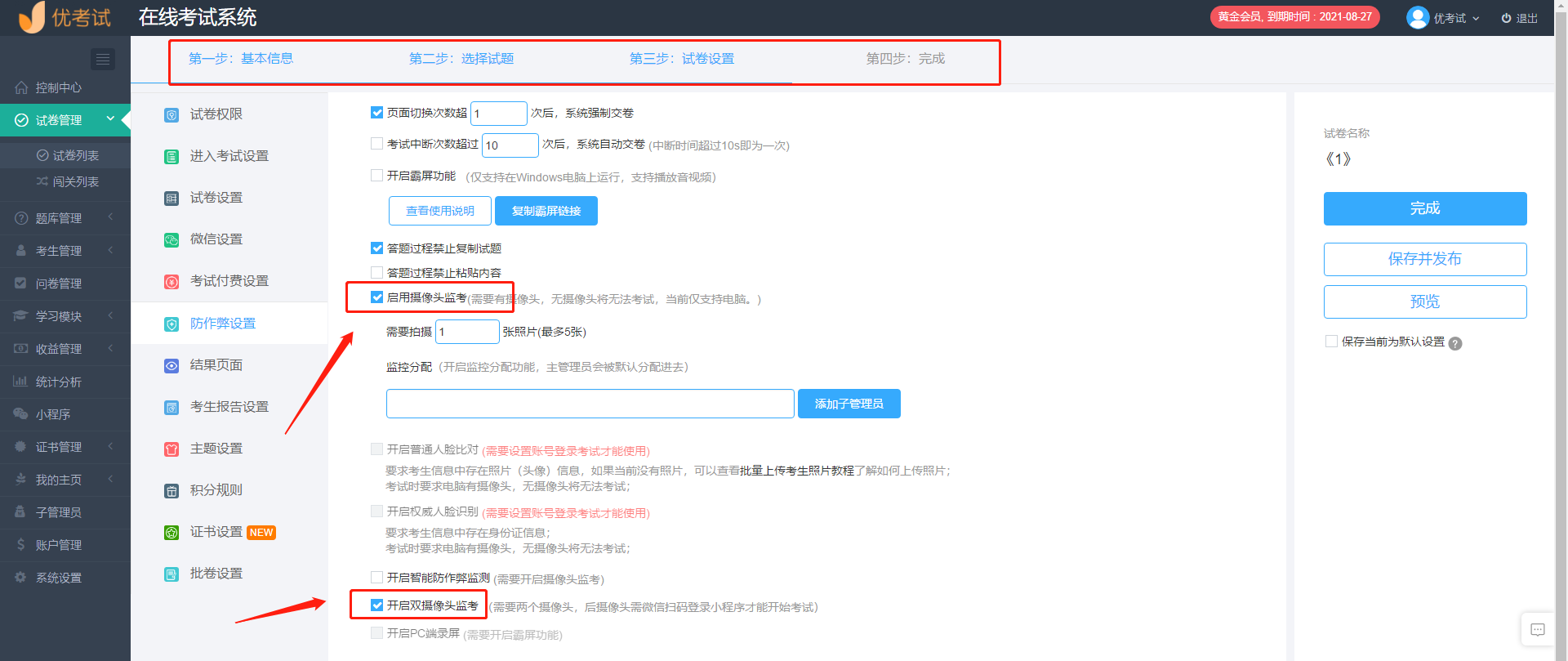Click the 积分规则 icon
Image resolution: width=1568 pixels, height=661 pixels.
pos(171,491)
